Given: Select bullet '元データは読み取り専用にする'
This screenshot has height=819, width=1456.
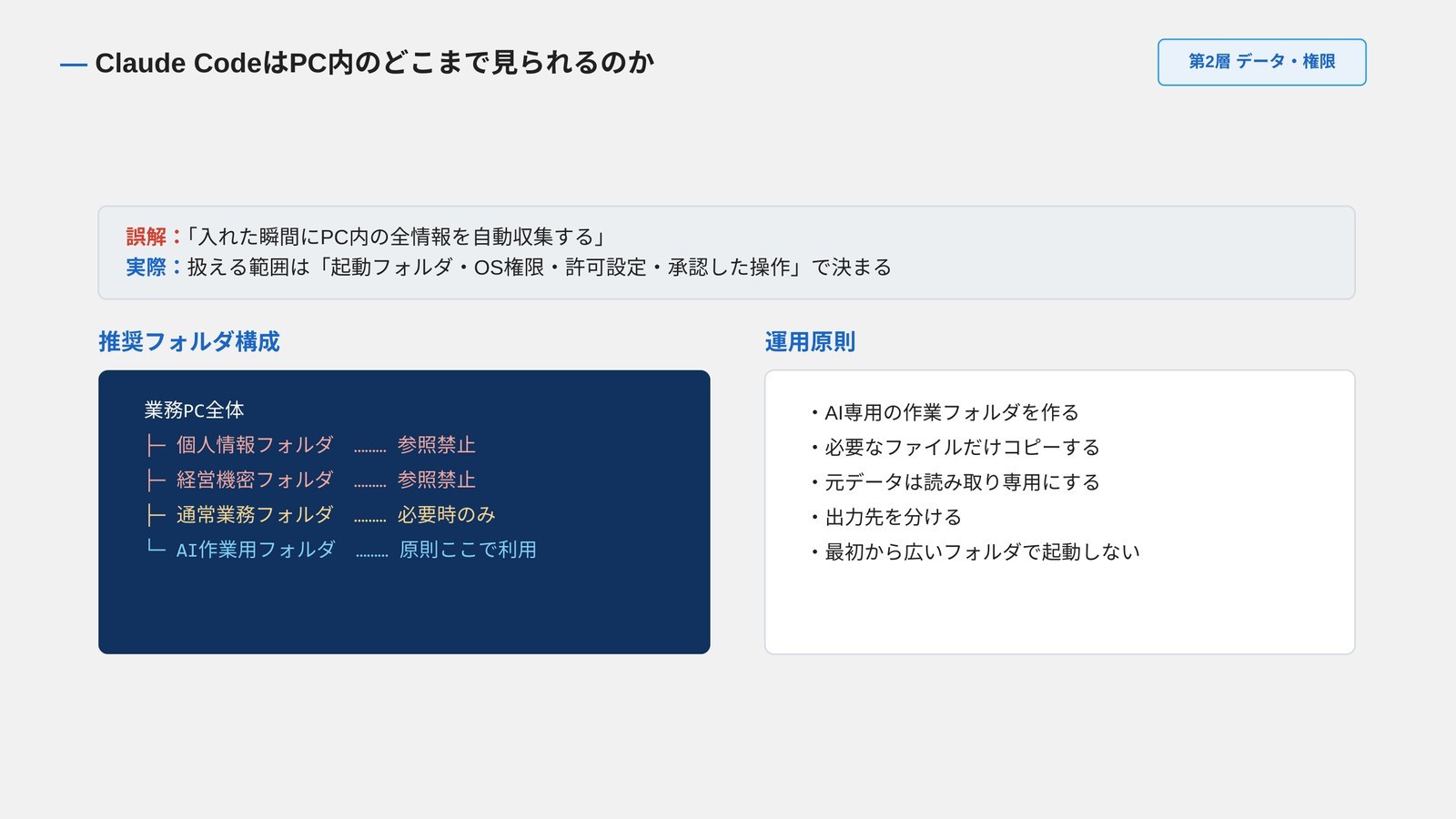Looking at the screenshot, I should pyautogui.click(x=955, y=482).
